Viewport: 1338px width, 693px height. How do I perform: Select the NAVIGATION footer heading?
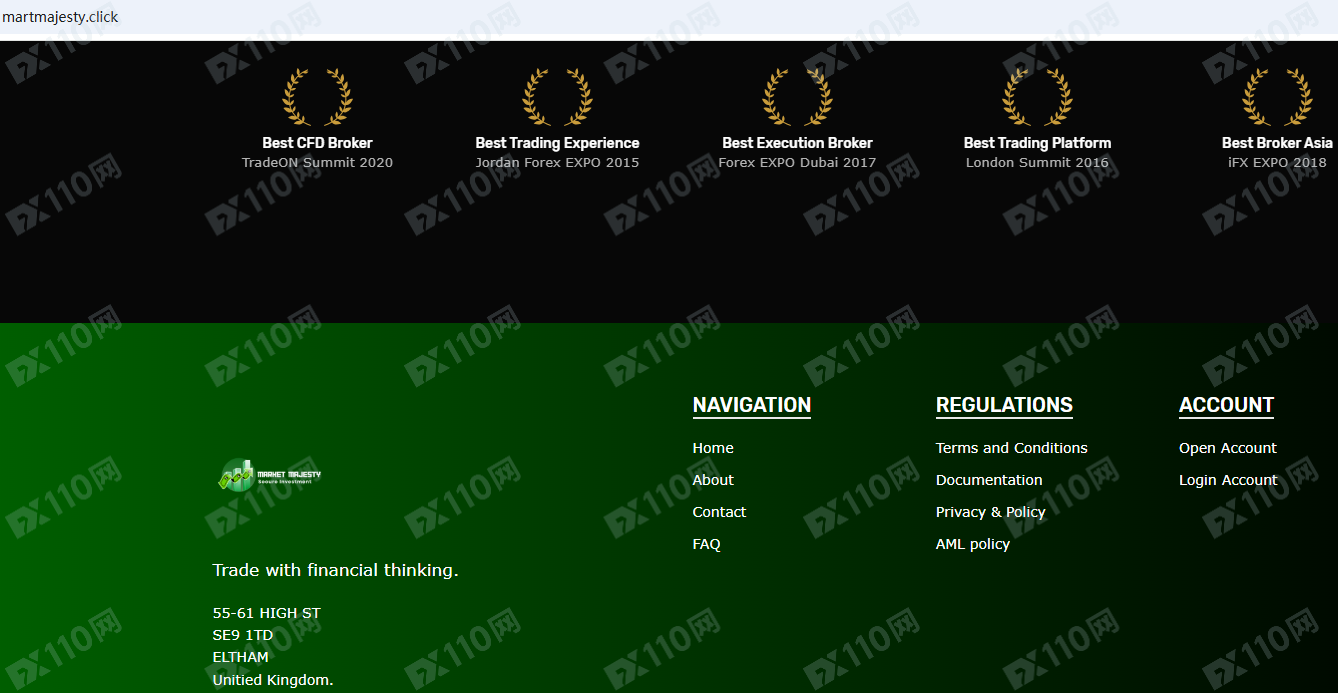(x=752, y=405)
